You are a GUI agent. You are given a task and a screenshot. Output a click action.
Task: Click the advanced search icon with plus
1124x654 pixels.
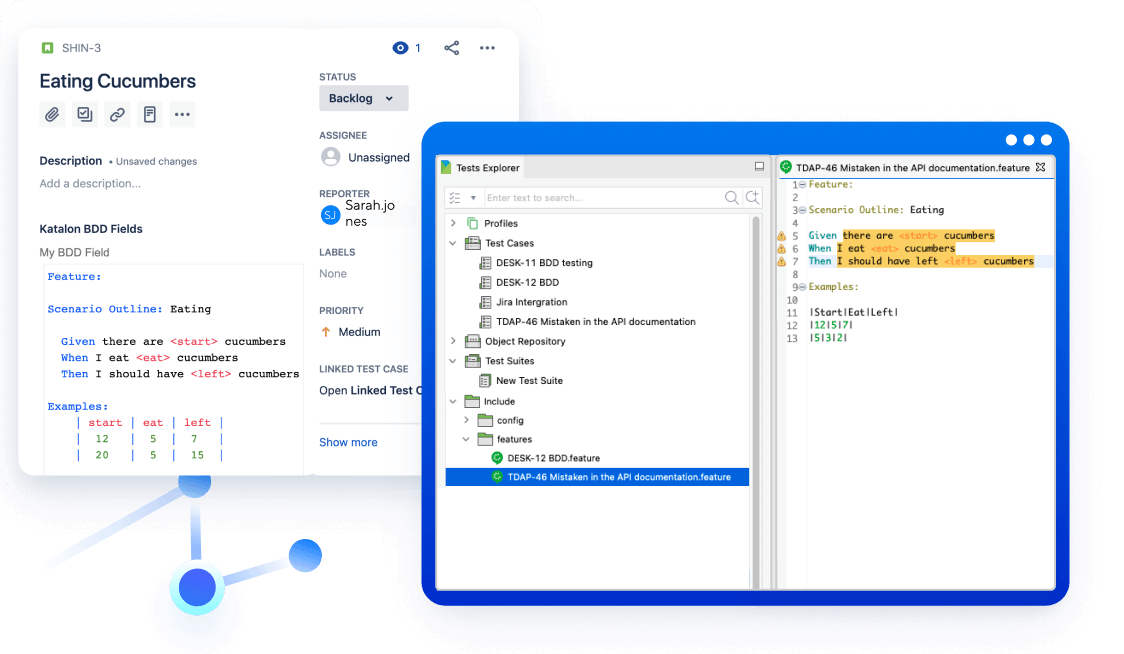click(x=753, y=198)
